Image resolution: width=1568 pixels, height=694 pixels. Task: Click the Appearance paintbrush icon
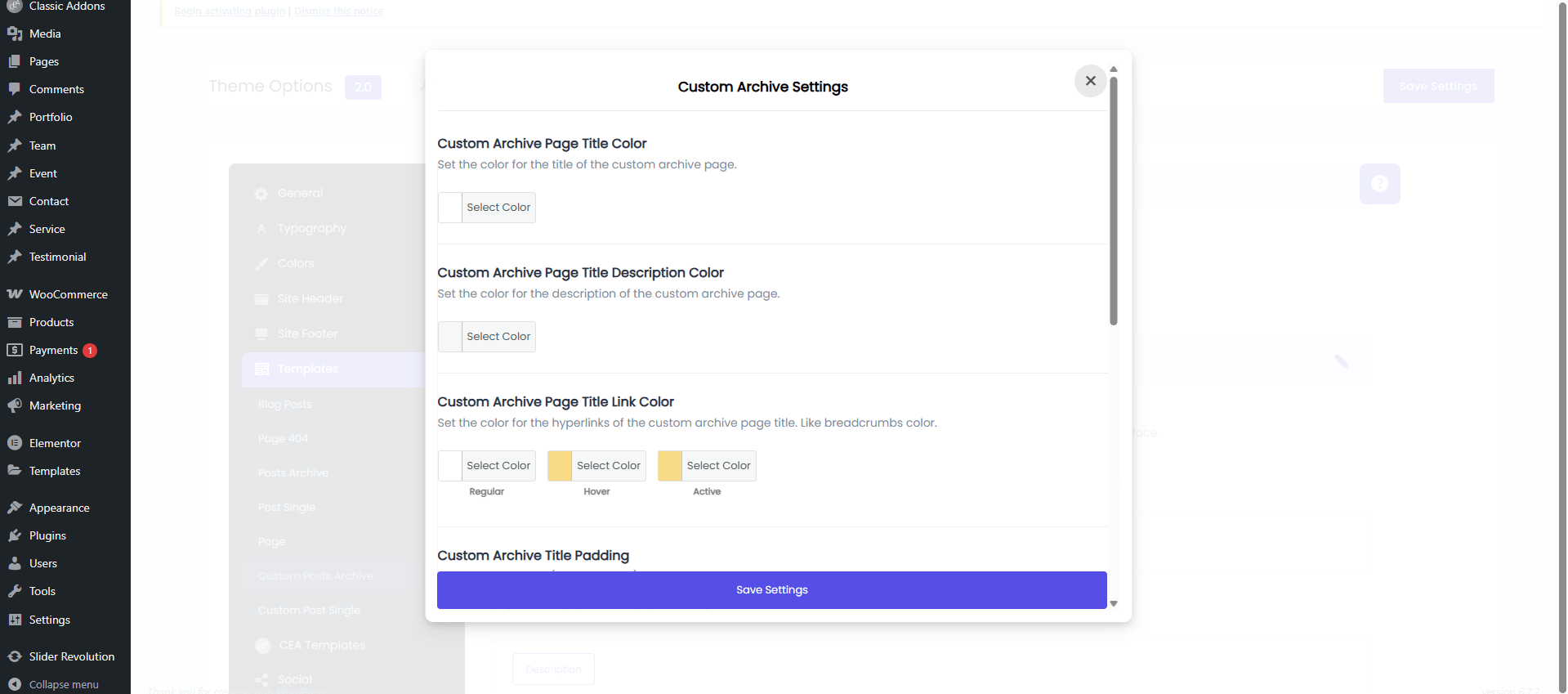tap(15, 508)
